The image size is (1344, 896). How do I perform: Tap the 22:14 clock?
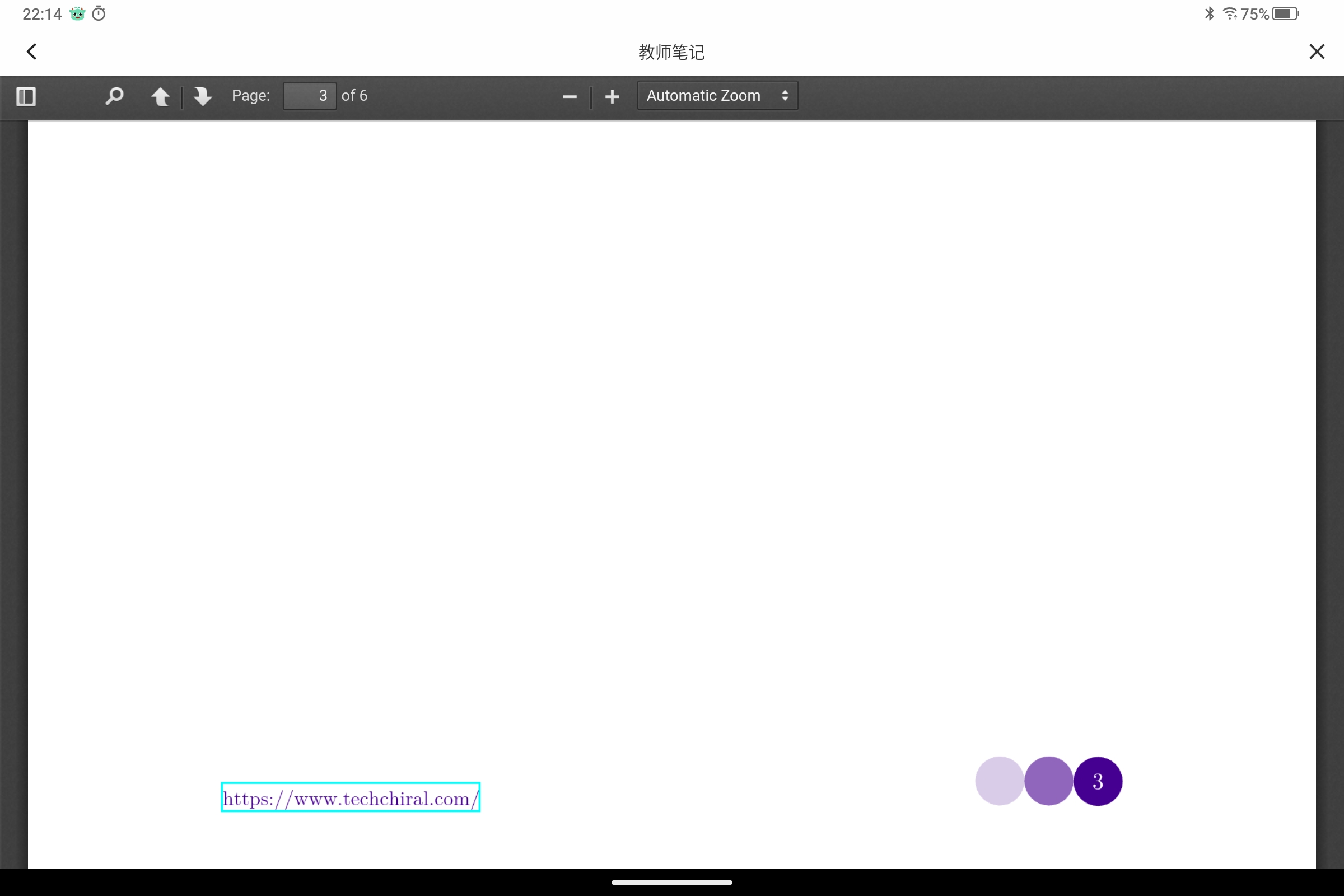[x=43, y=13]
